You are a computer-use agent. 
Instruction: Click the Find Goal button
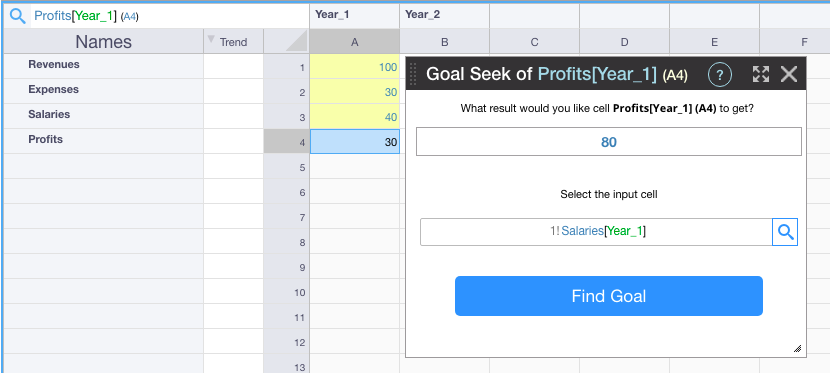609,296
